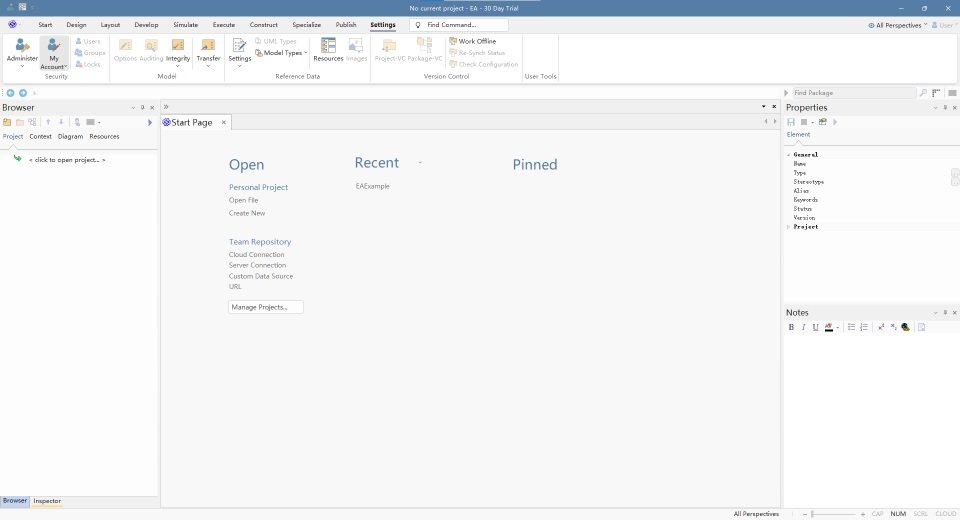Close the Start Page tab
960x520 pixels.
(223, 122)
